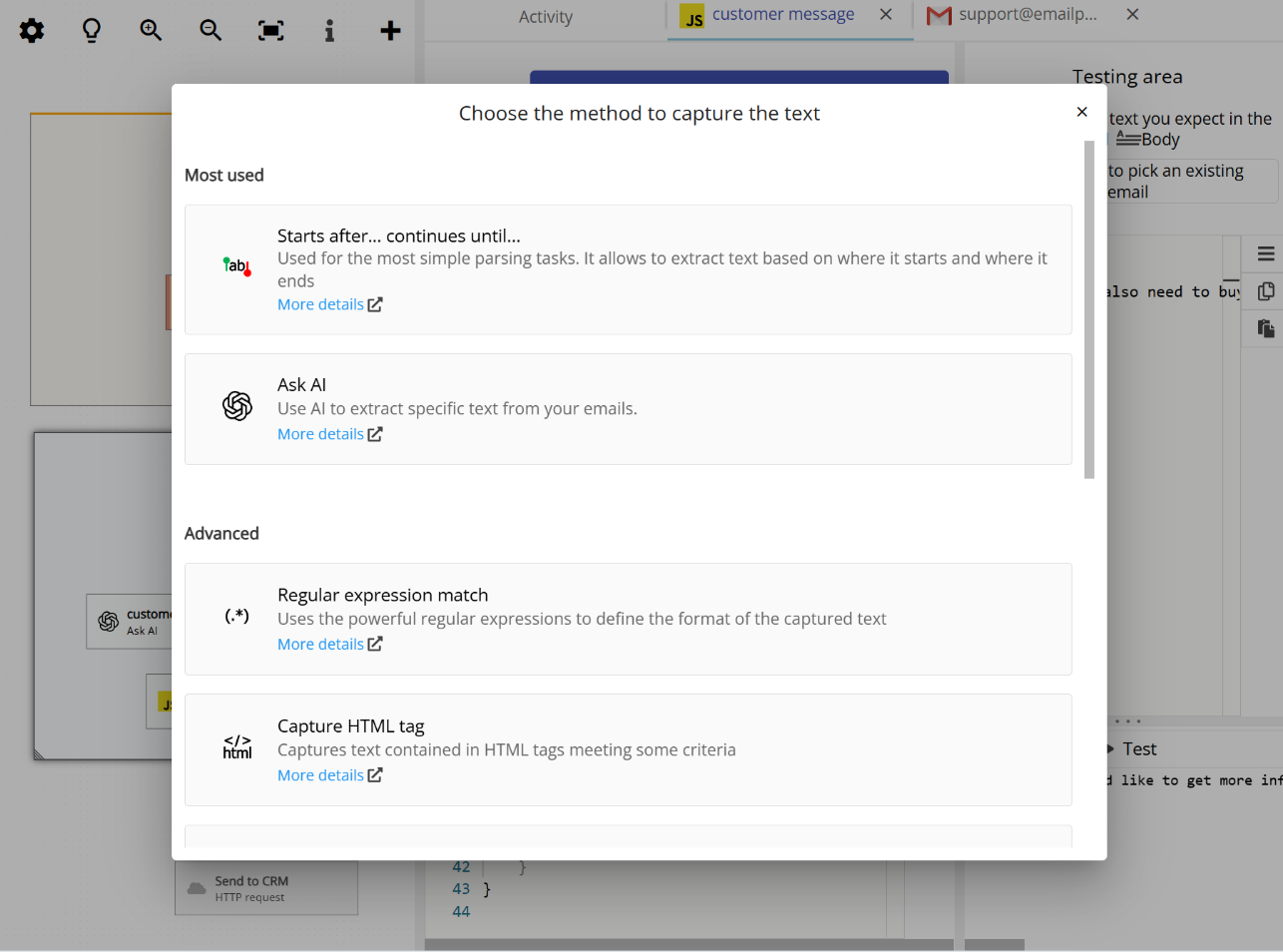Click the paste icon in the testing area panel

(1265, 327)
